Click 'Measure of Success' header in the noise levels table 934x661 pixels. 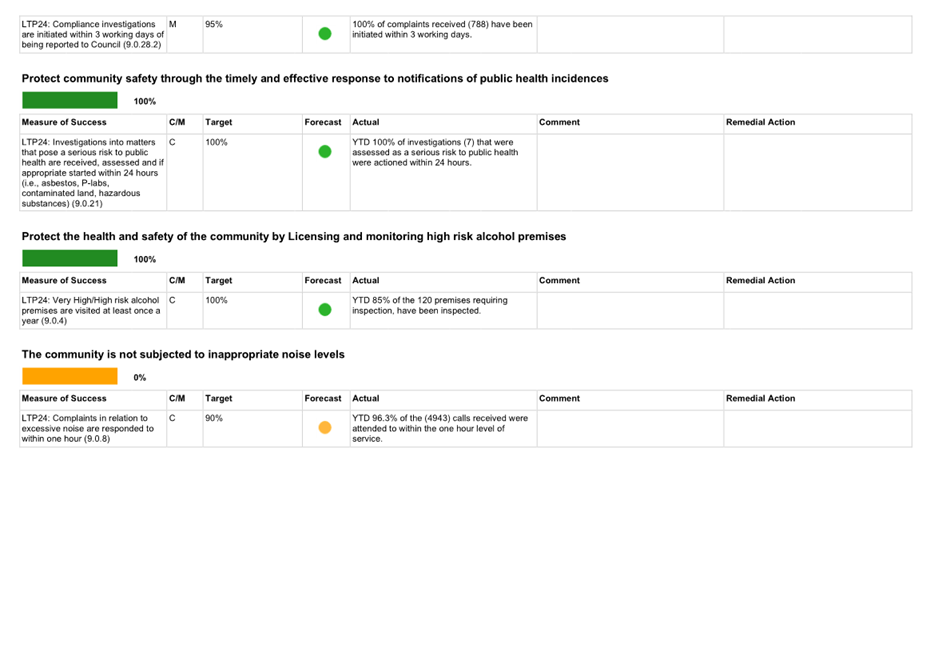point(64,398)
